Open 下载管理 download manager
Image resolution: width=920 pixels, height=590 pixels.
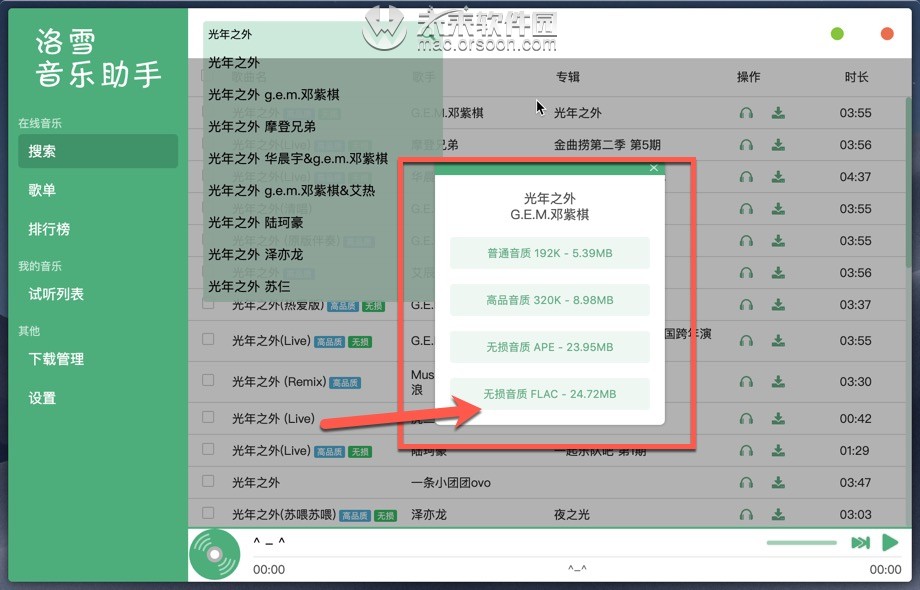point(98,359)
